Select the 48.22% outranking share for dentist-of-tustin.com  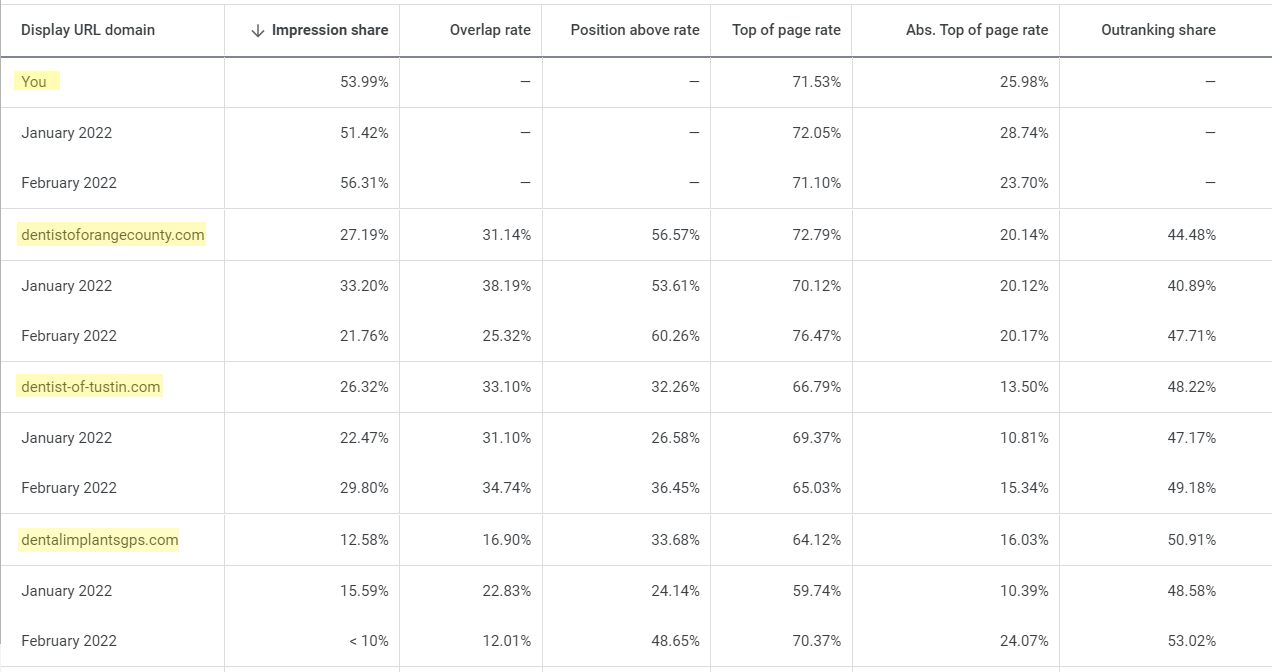[x=1191, y=386]
